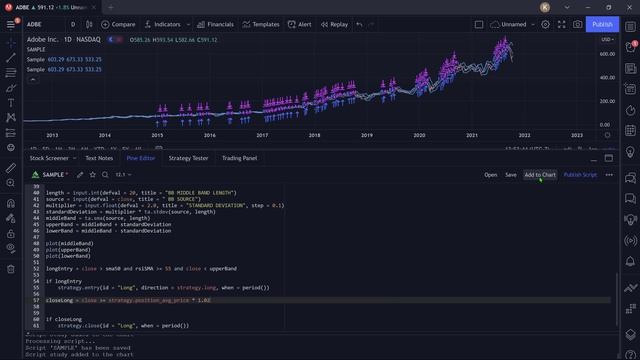This screenshot has height=360, width=640.
Task: Select the patterns tool icon
Action: 11,118
